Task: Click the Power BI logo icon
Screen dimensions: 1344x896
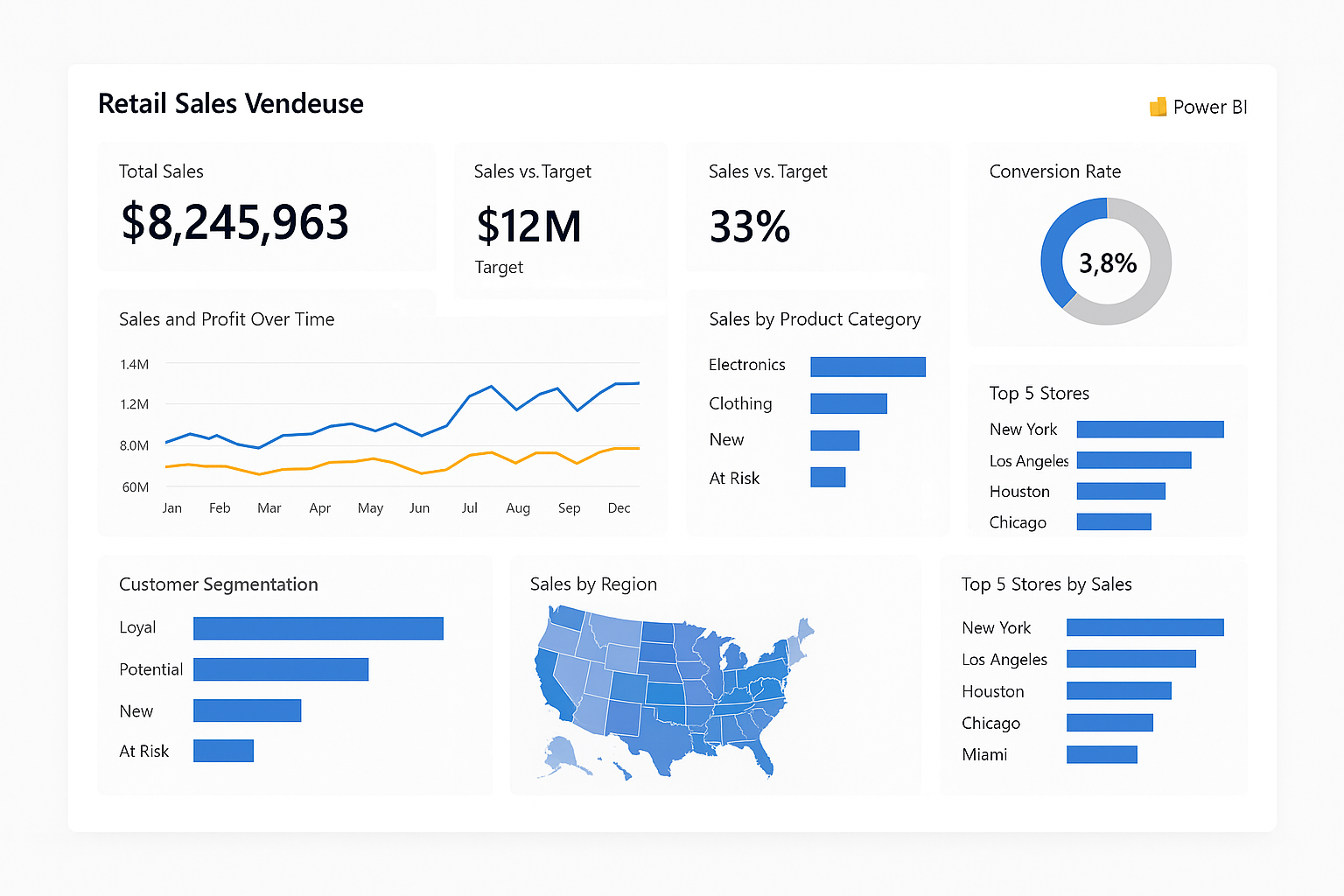Action: (1158, 106)
